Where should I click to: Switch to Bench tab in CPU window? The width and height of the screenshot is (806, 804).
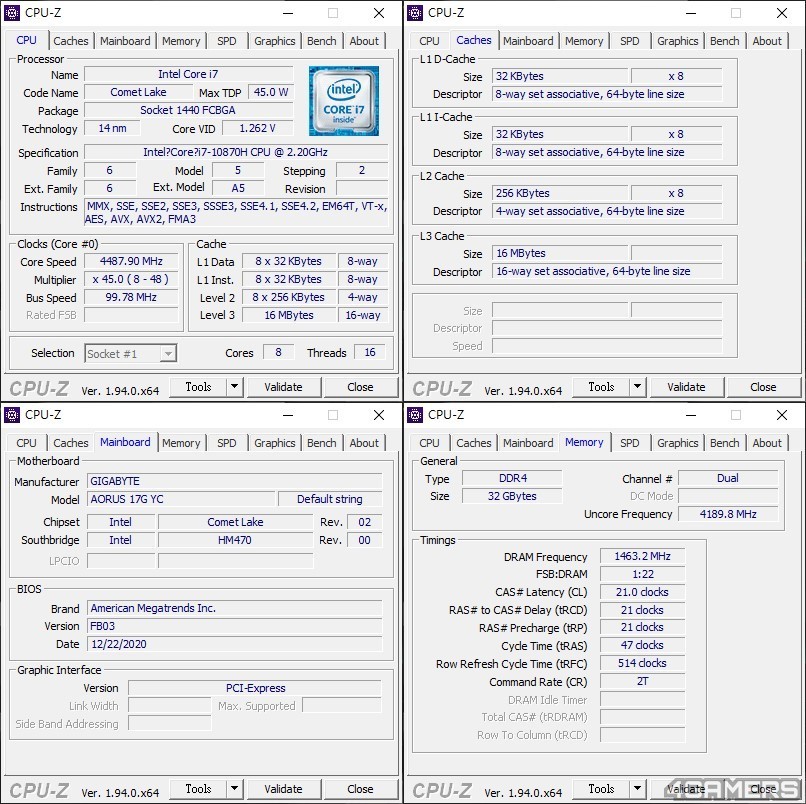tap(322, 41)
